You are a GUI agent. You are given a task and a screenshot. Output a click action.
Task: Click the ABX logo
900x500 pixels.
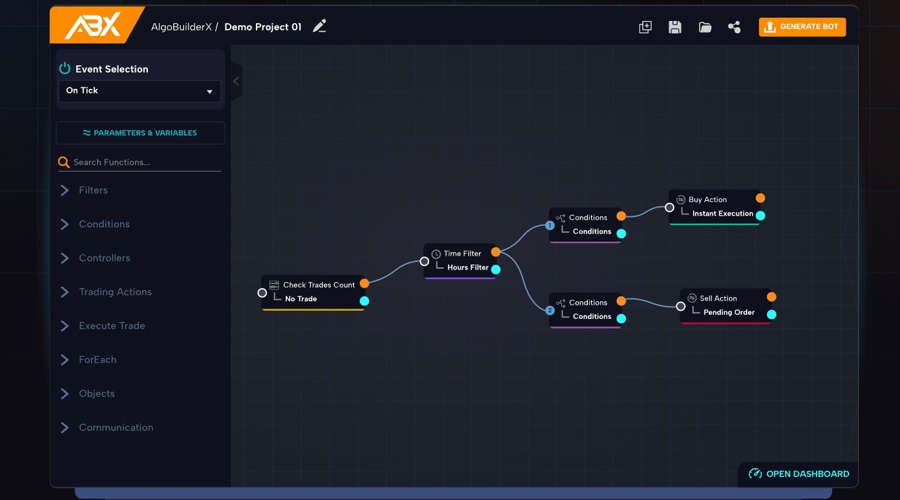coord(92,26)
